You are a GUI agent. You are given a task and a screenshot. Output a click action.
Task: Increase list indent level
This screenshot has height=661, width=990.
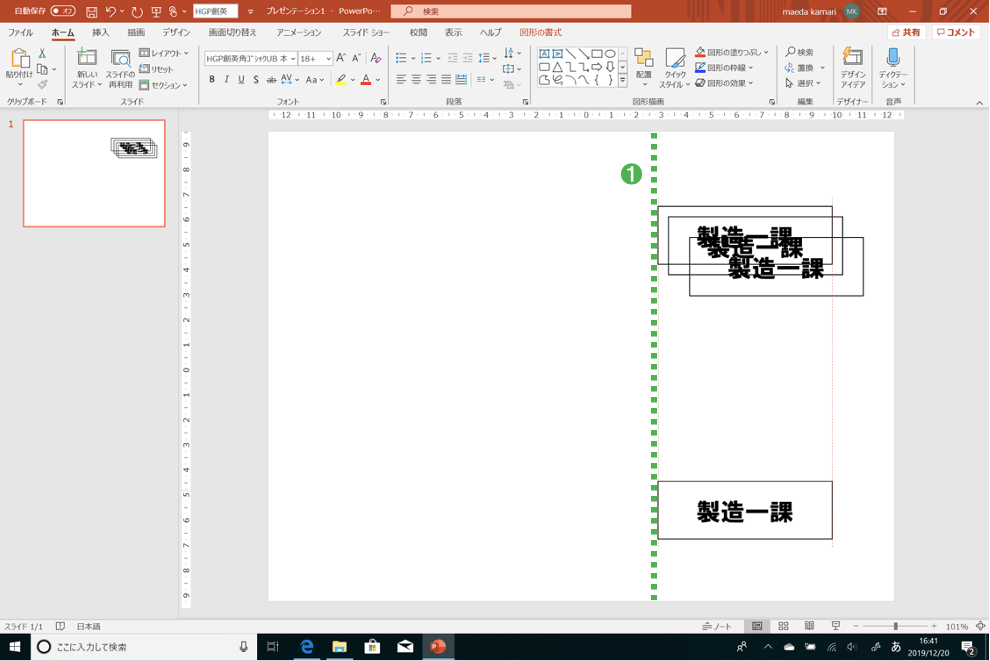(467, 58)
